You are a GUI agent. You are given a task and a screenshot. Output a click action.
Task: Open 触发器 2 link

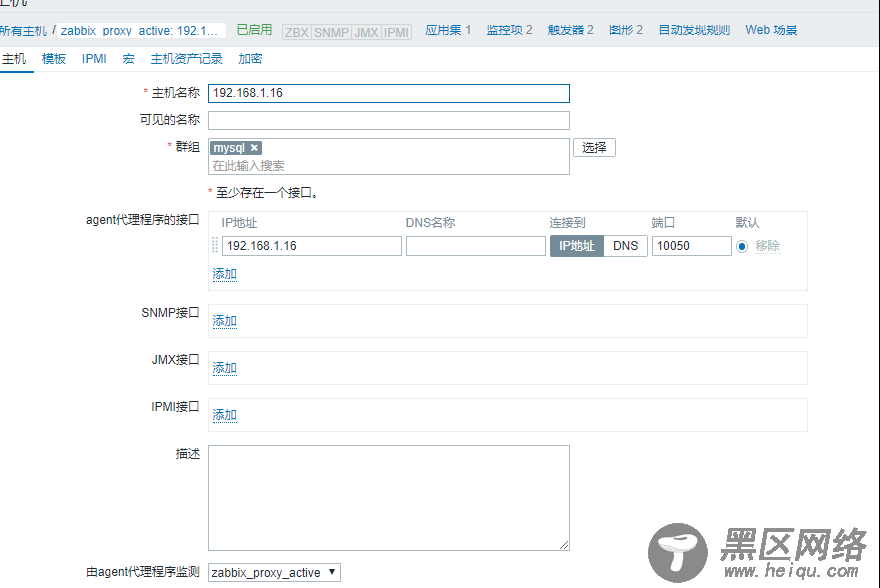(x=570, y=30)
